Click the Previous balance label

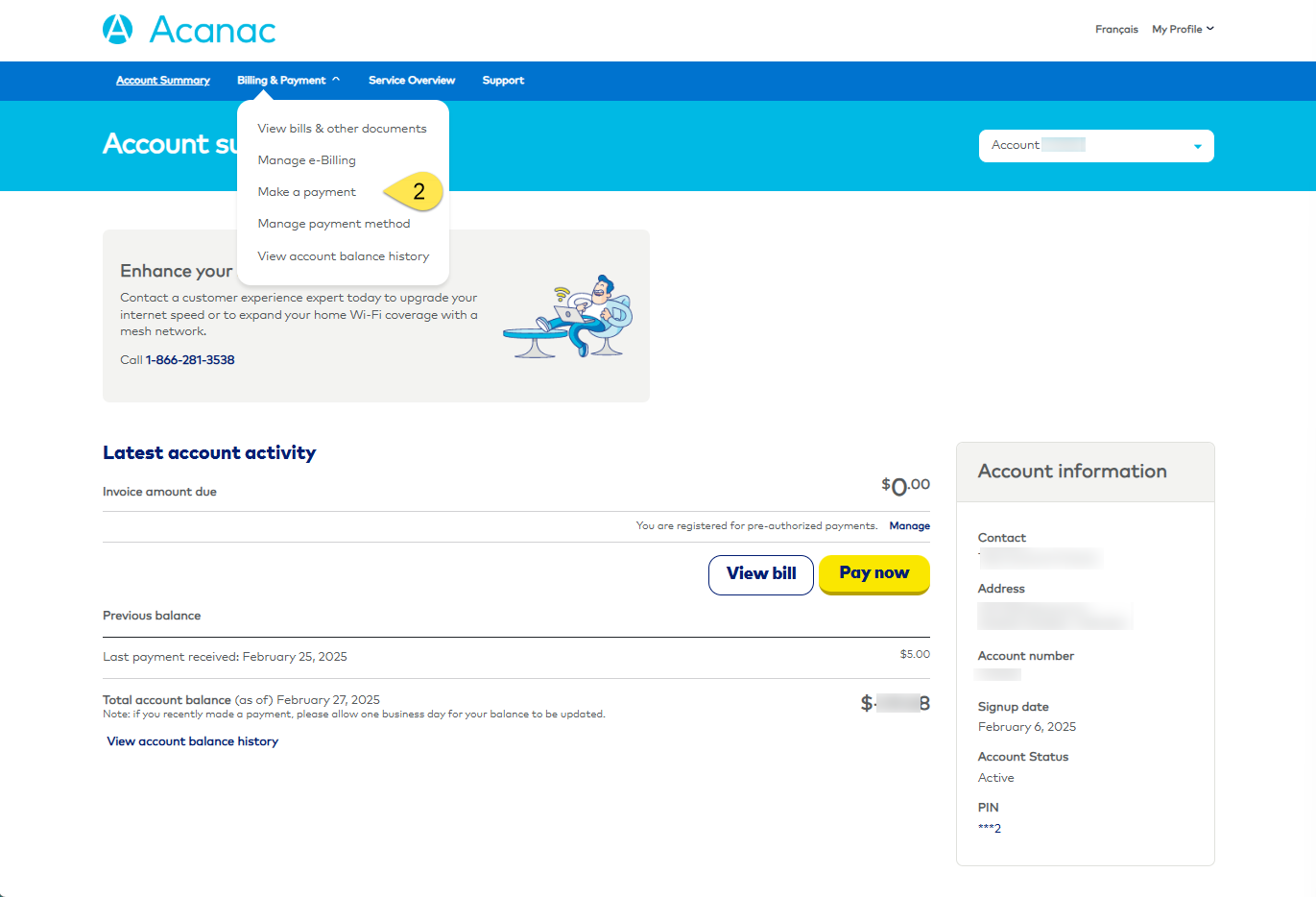152,616
